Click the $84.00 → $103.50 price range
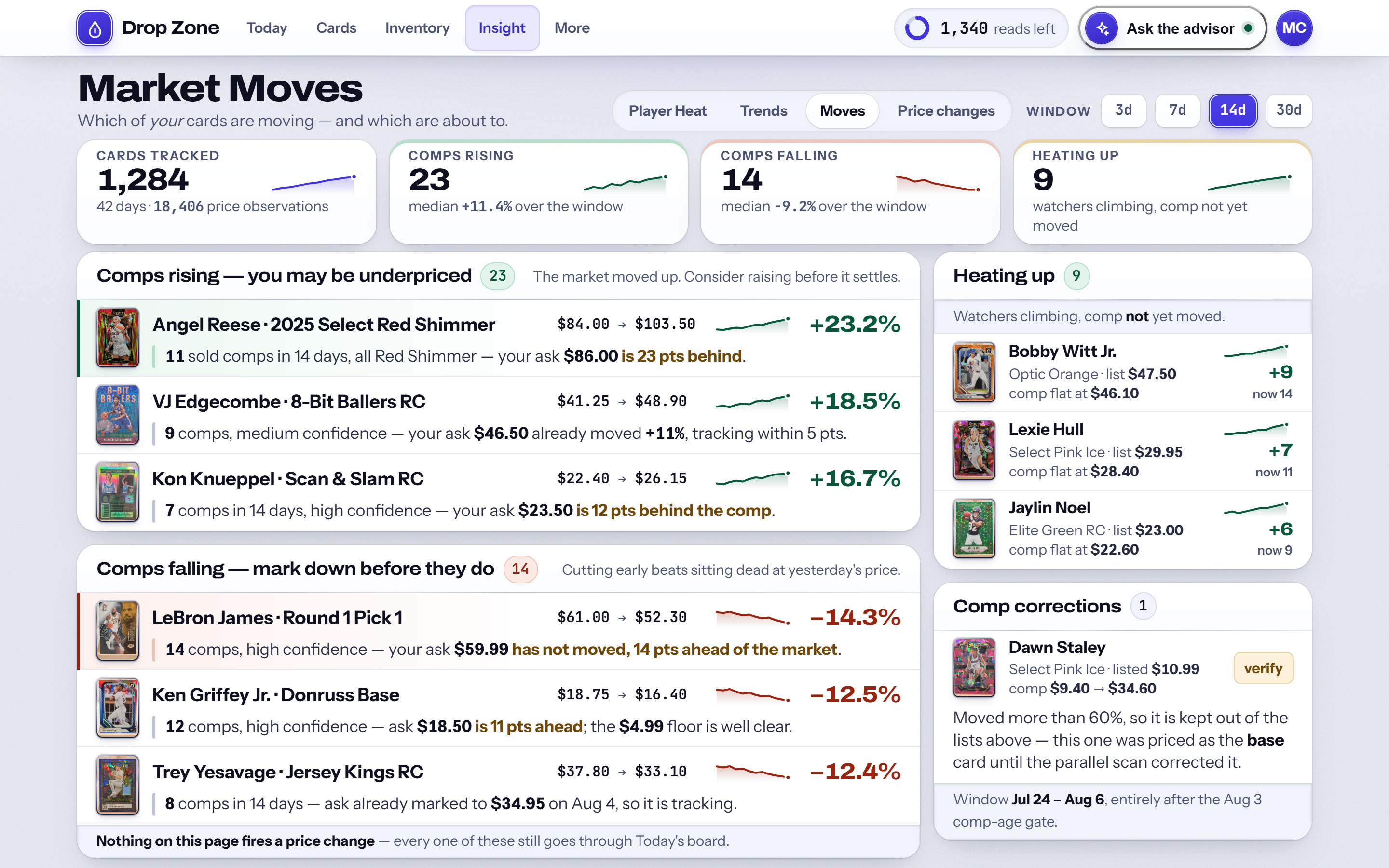The height and width of the screenshot is (868, 1389). (x=626, y=325)
